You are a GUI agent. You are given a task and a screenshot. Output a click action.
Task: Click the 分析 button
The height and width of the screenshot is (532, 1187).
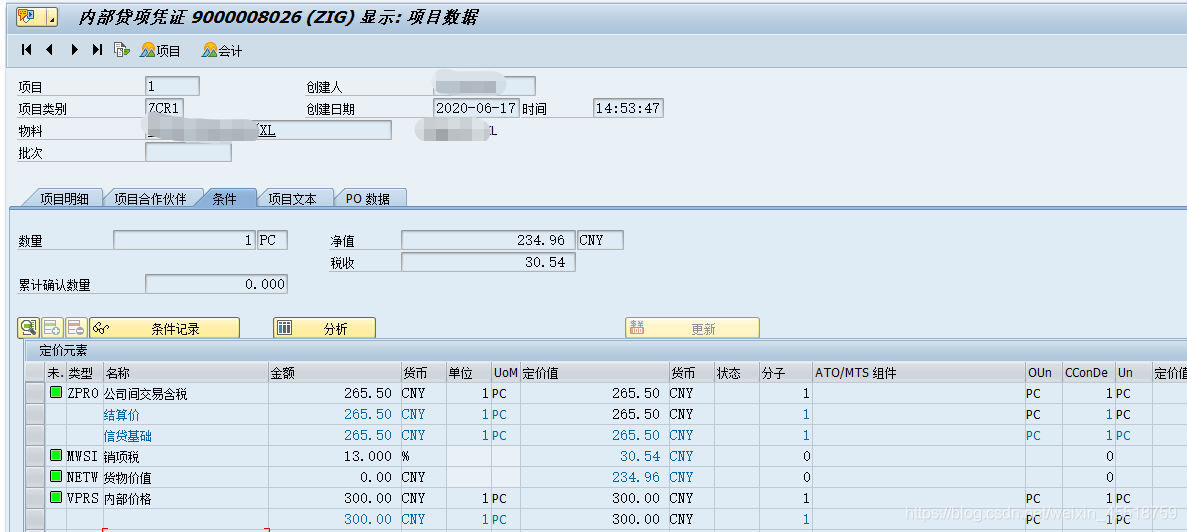324,328
